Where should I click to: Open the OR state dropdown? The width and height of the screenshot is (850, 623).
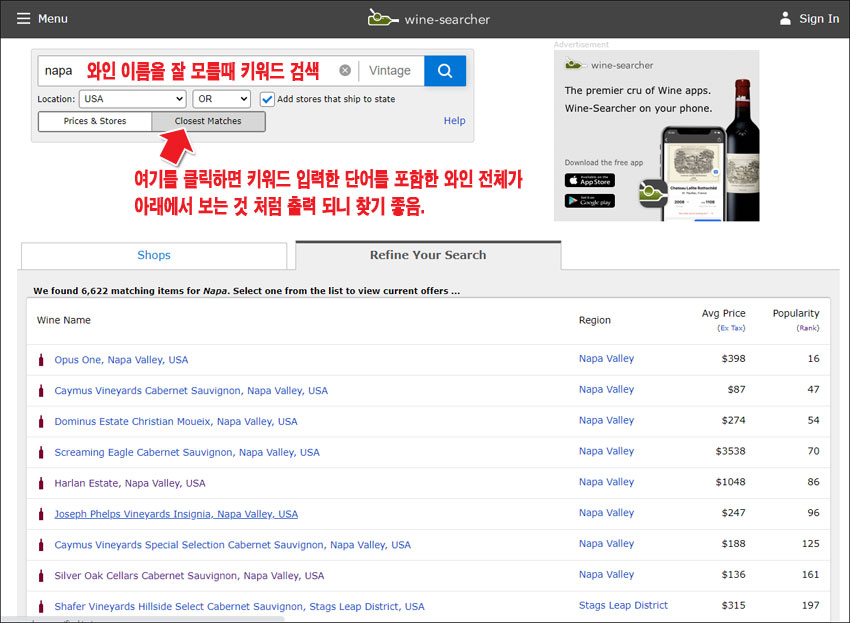[x=222, y=99]
